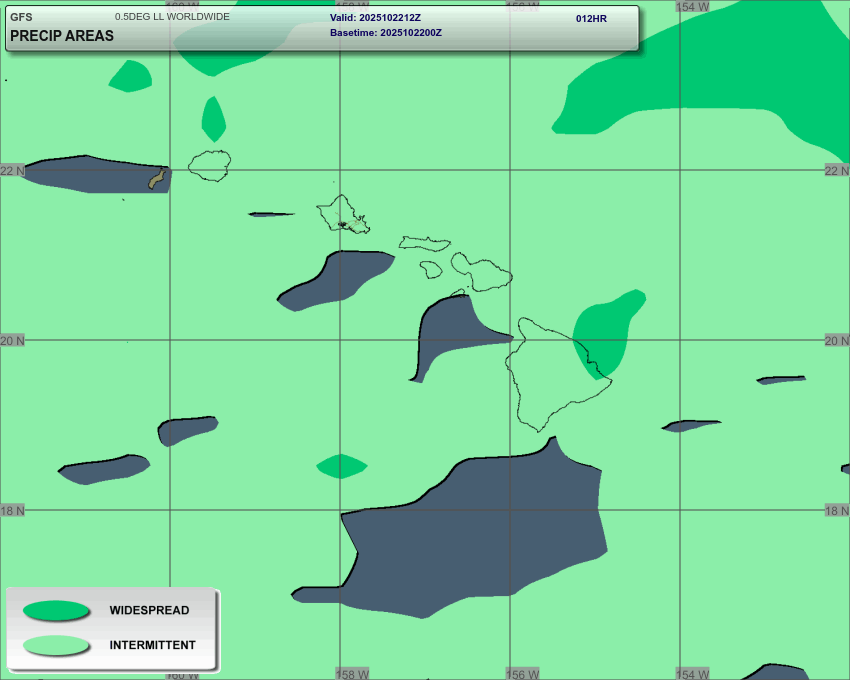Click the 0.5DEG LL WORLDWIDE text

tap(172, 17)
